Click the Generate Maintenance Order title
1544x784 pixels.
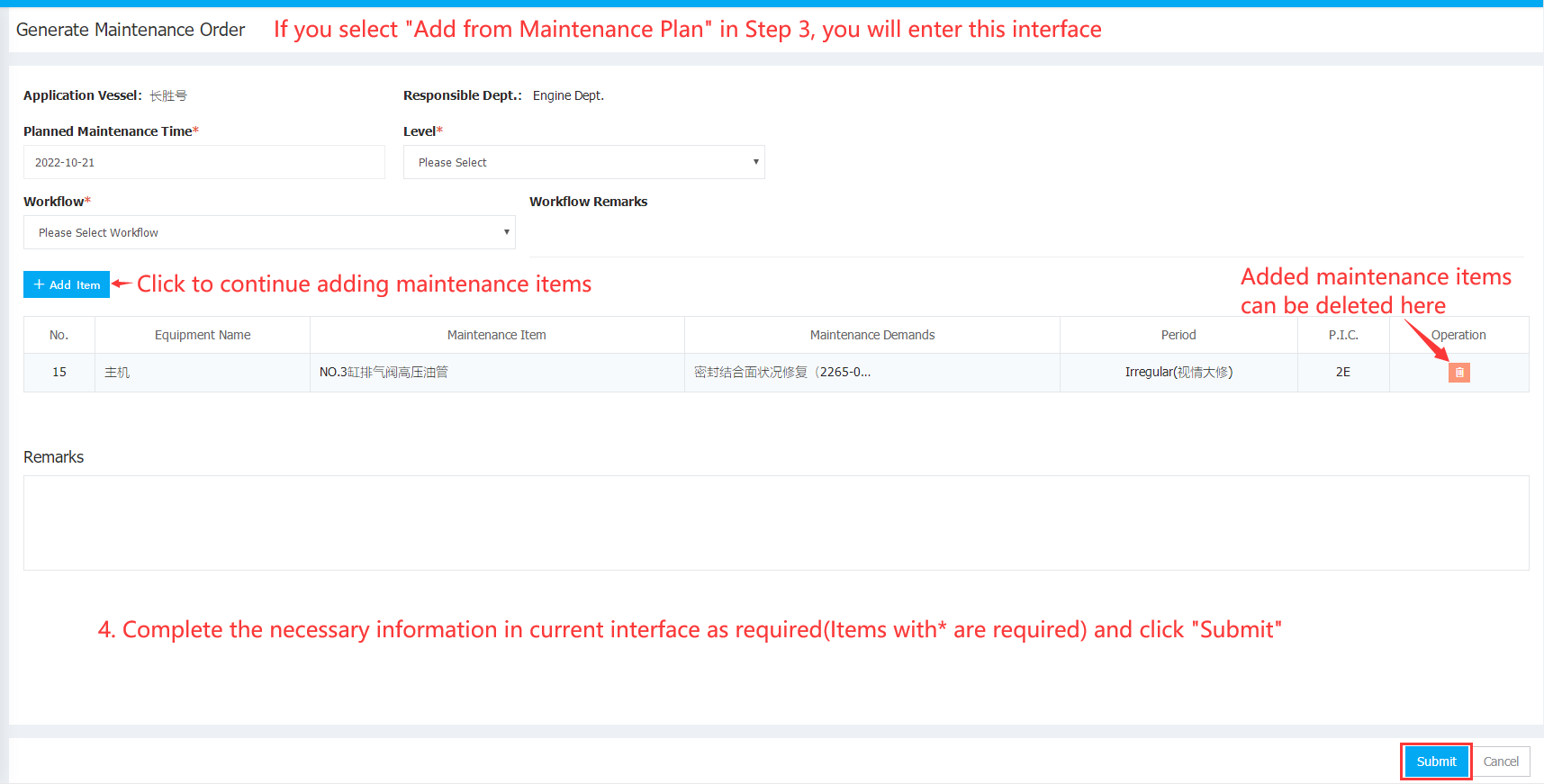point(131,30)
